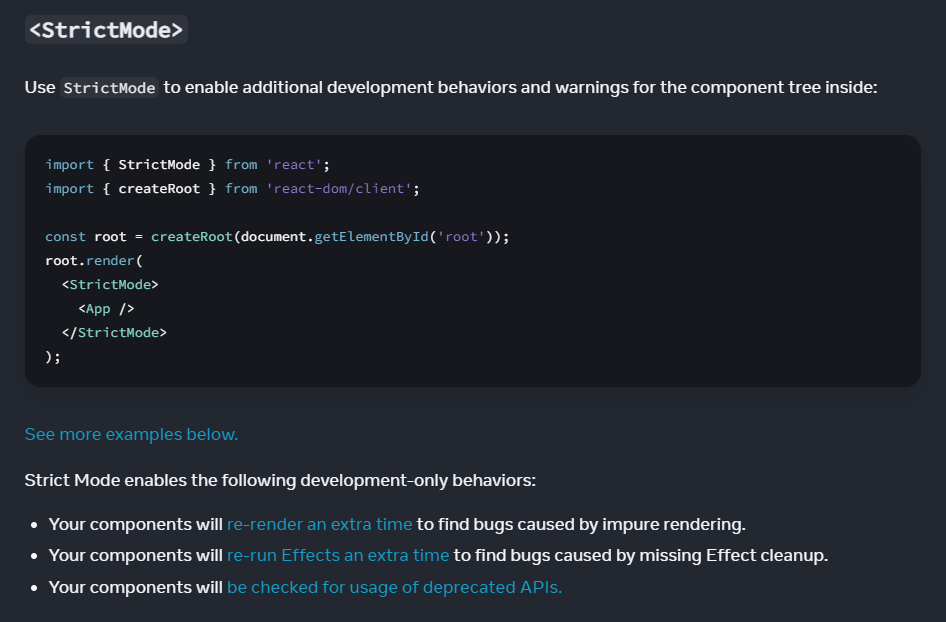The height and width of the screenshot is (622, 946).
Task: Click the closing </StrictMode> tag in code
Action: (x=114, y=332)
